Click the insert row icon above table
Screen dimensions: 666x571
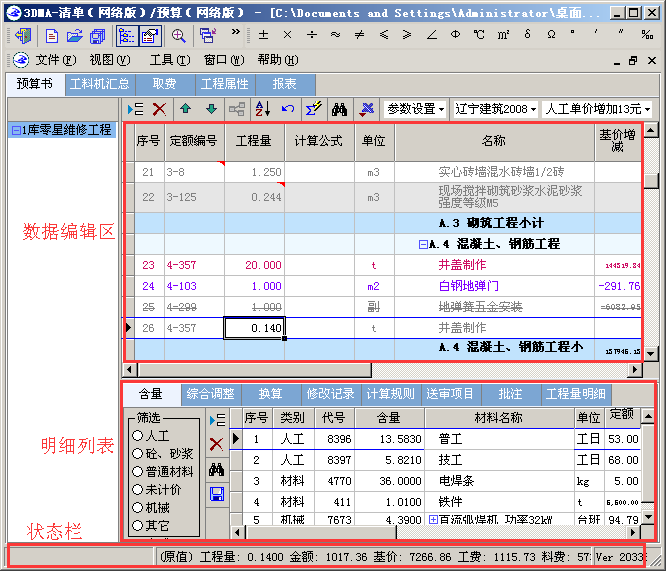[x=135, y=109]
